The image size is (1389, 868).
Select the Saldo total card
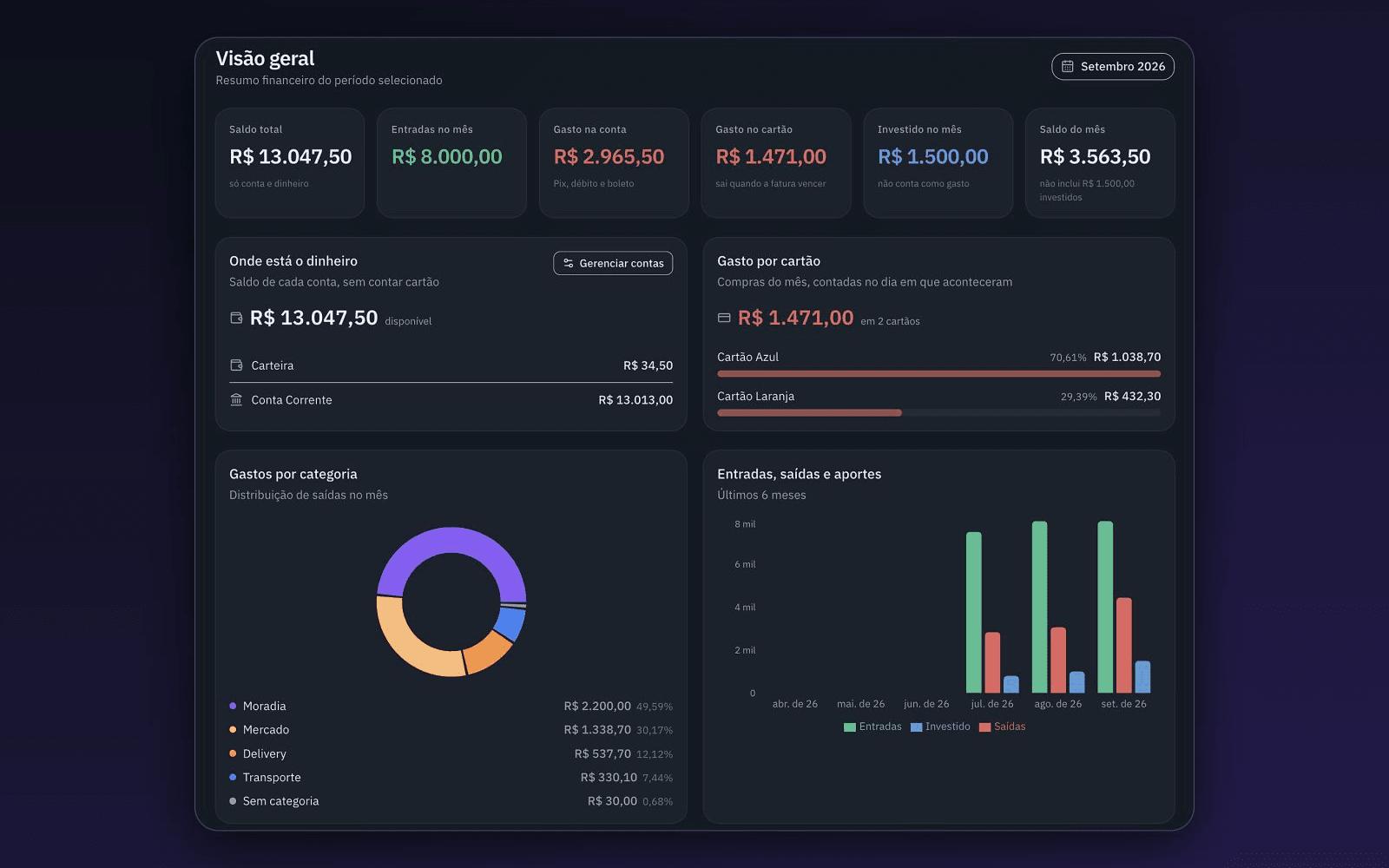pyautogui.click(x=290, y=163)
